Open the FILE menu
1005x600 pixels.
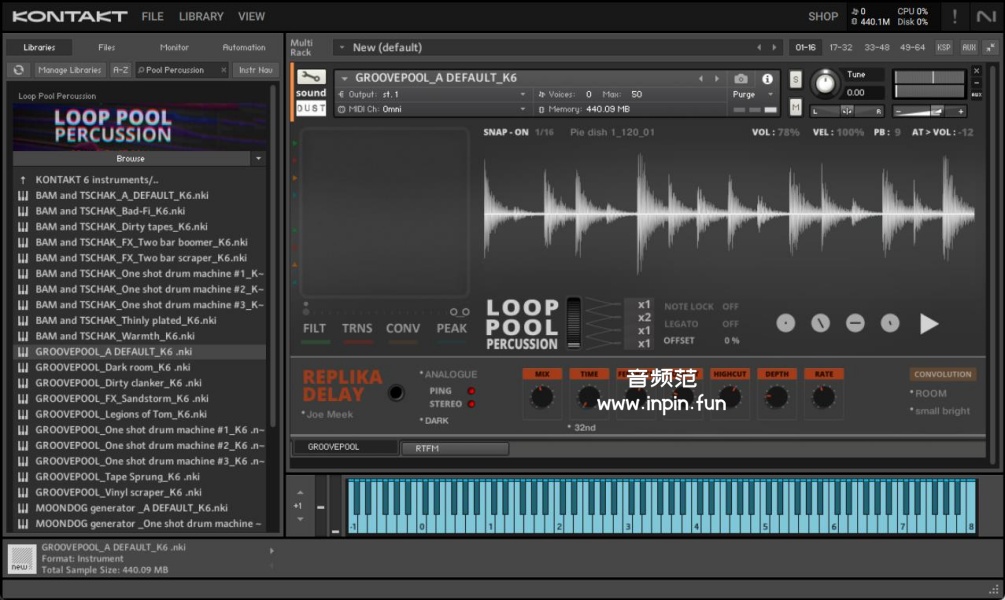click(152, 16)
